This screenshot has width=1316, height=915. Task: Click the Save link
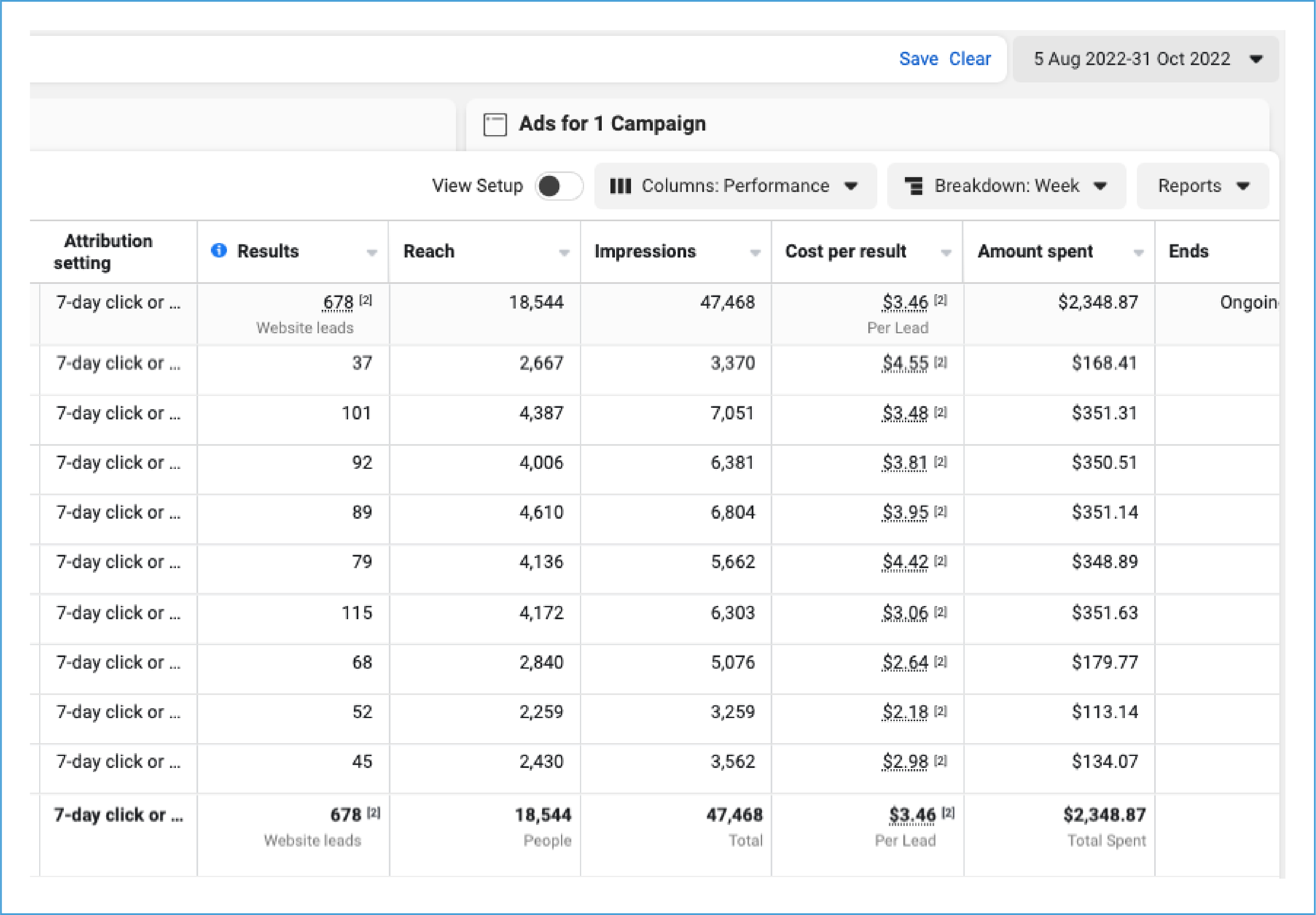918,59
